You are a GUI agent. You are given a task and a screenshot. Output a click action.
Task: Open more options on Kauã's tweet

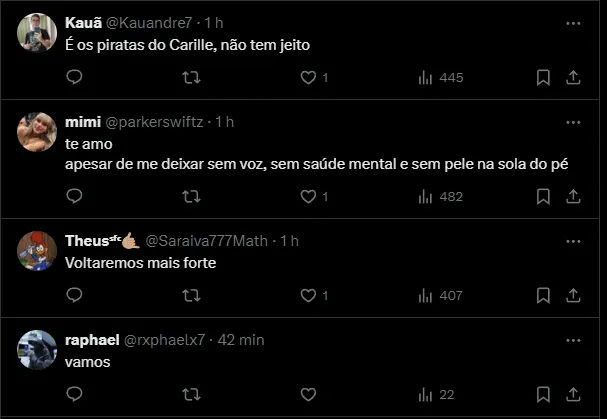tap(573, 21)
